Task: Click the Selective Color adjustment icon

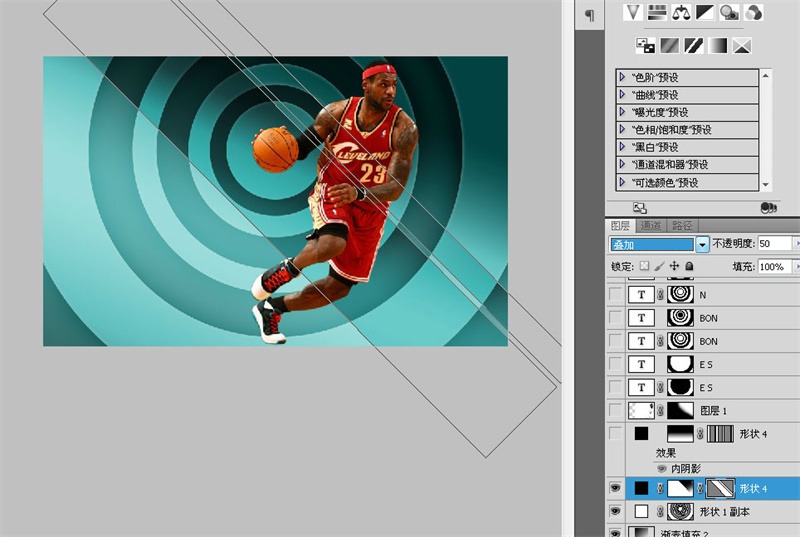Action: click(x=742, y=45)
